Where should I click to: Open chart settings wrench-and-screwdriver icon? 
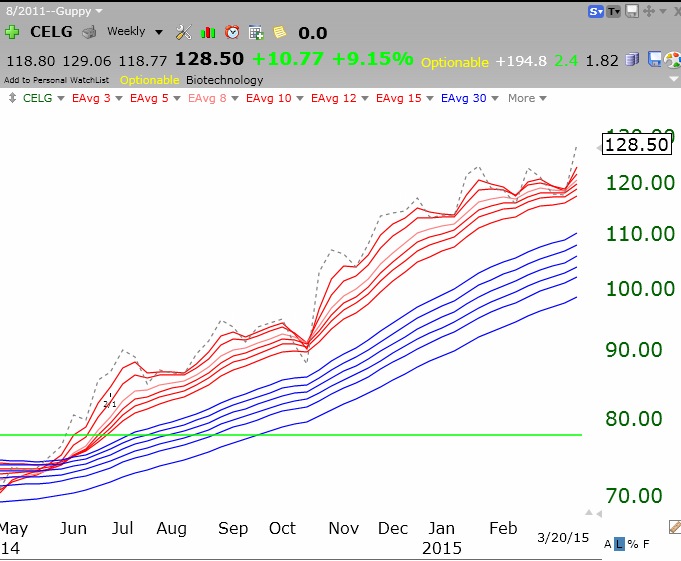(184, 32)
